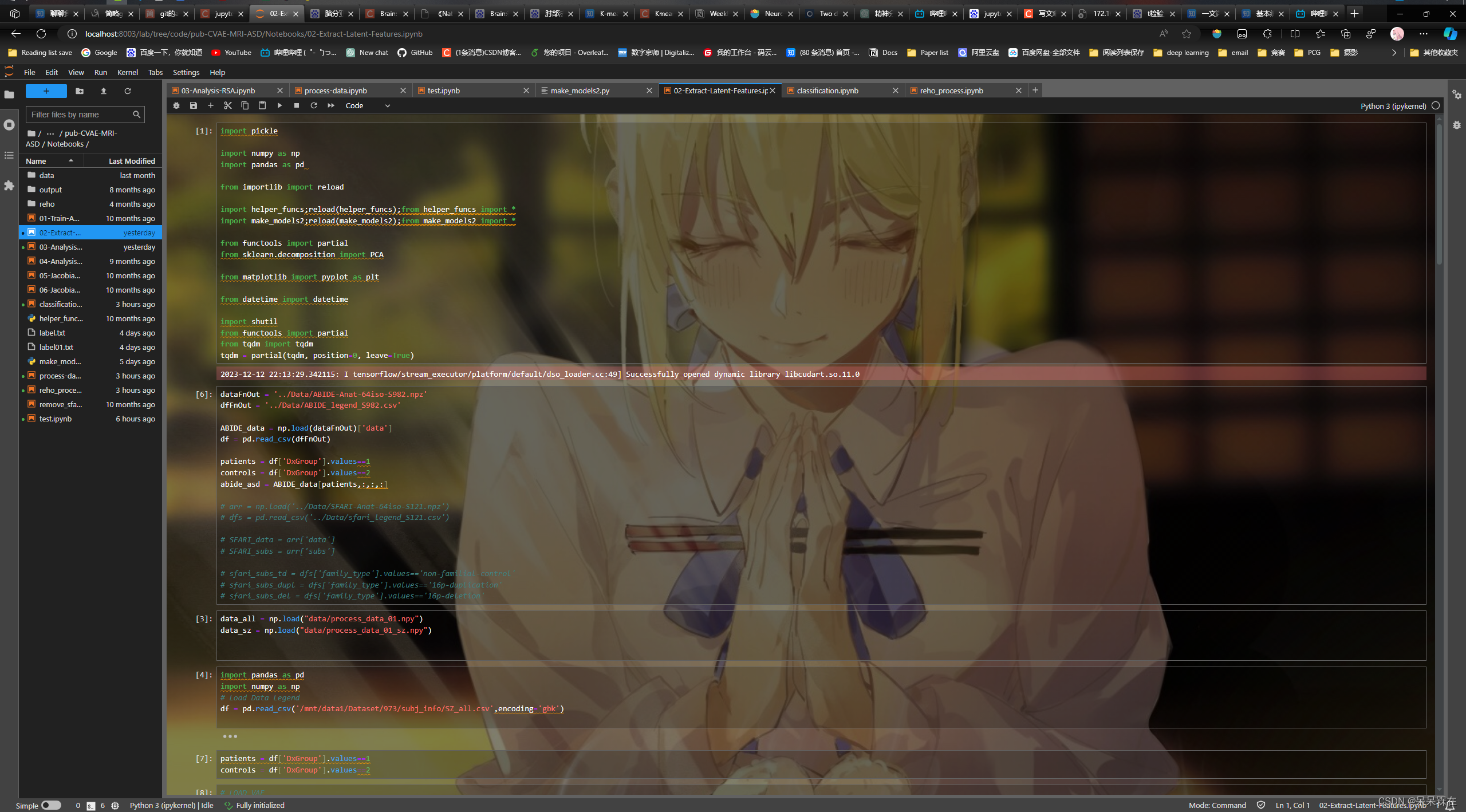The width and height of the screenshot is (1466, 812).
Task: Create a new folder in file browser
Action: [80, 91]
